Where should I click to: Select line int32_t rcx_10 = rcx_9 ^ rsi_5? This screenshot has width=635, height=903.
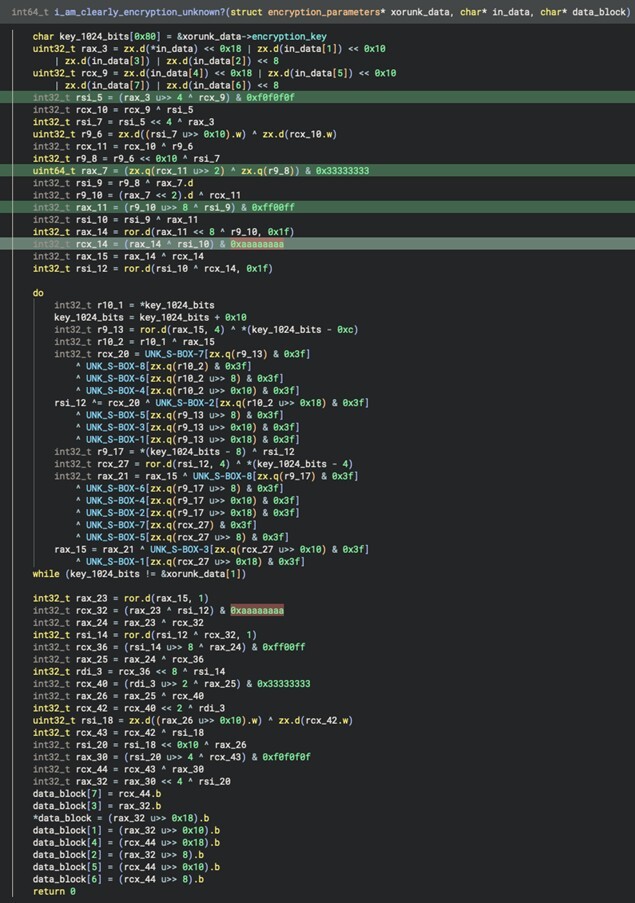[113, 109]
